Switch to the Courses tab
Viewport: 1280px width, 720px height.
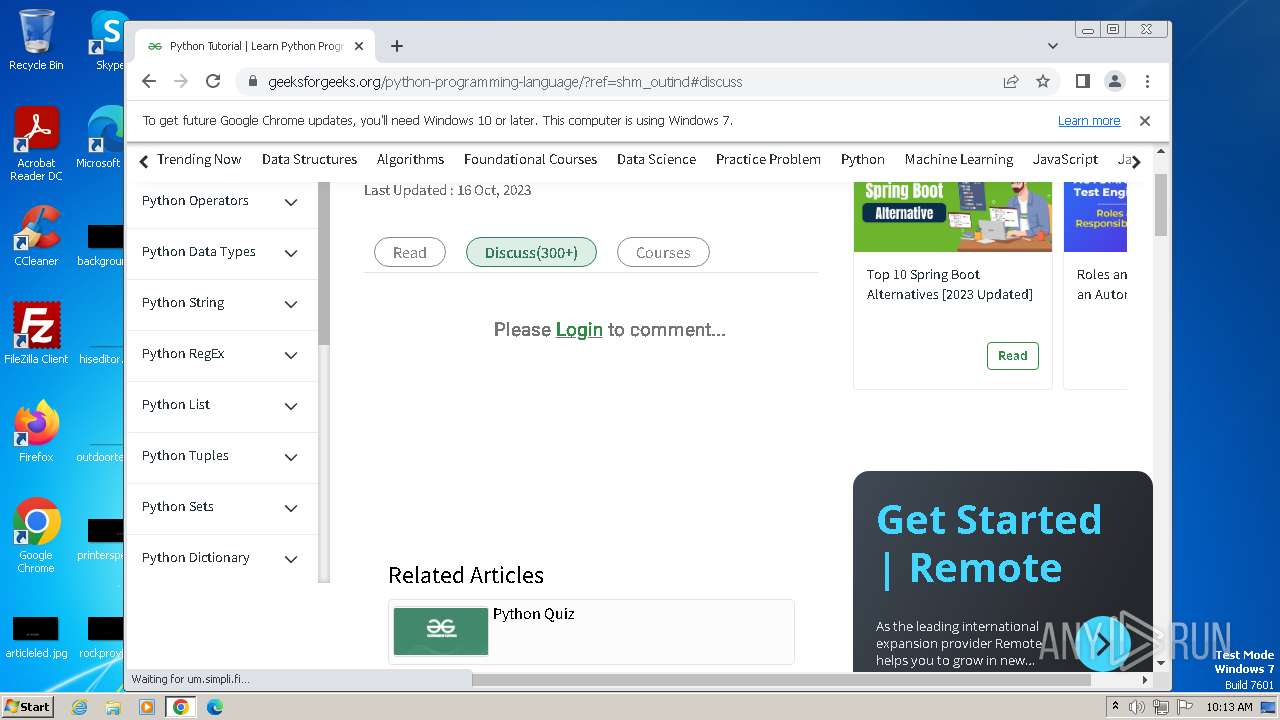click(x=663, y=253)
